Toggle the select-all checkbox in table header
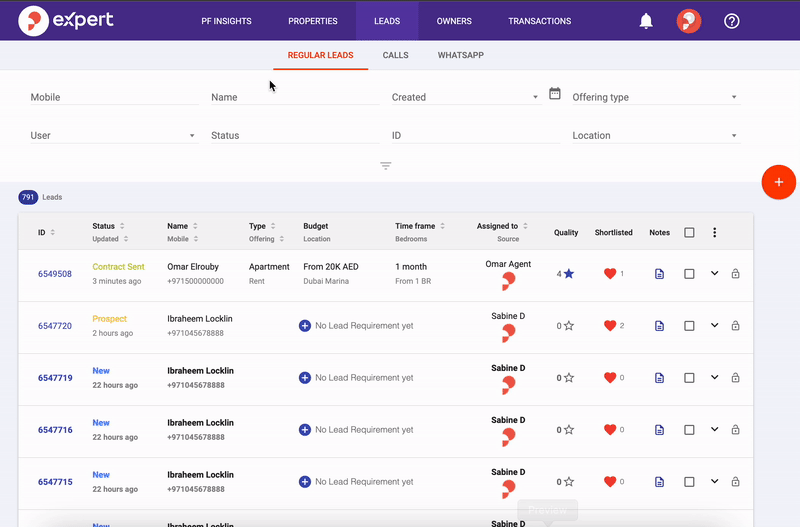Image resolution: width=800 pixels, height=527 pixels. (x=689, y=233)
